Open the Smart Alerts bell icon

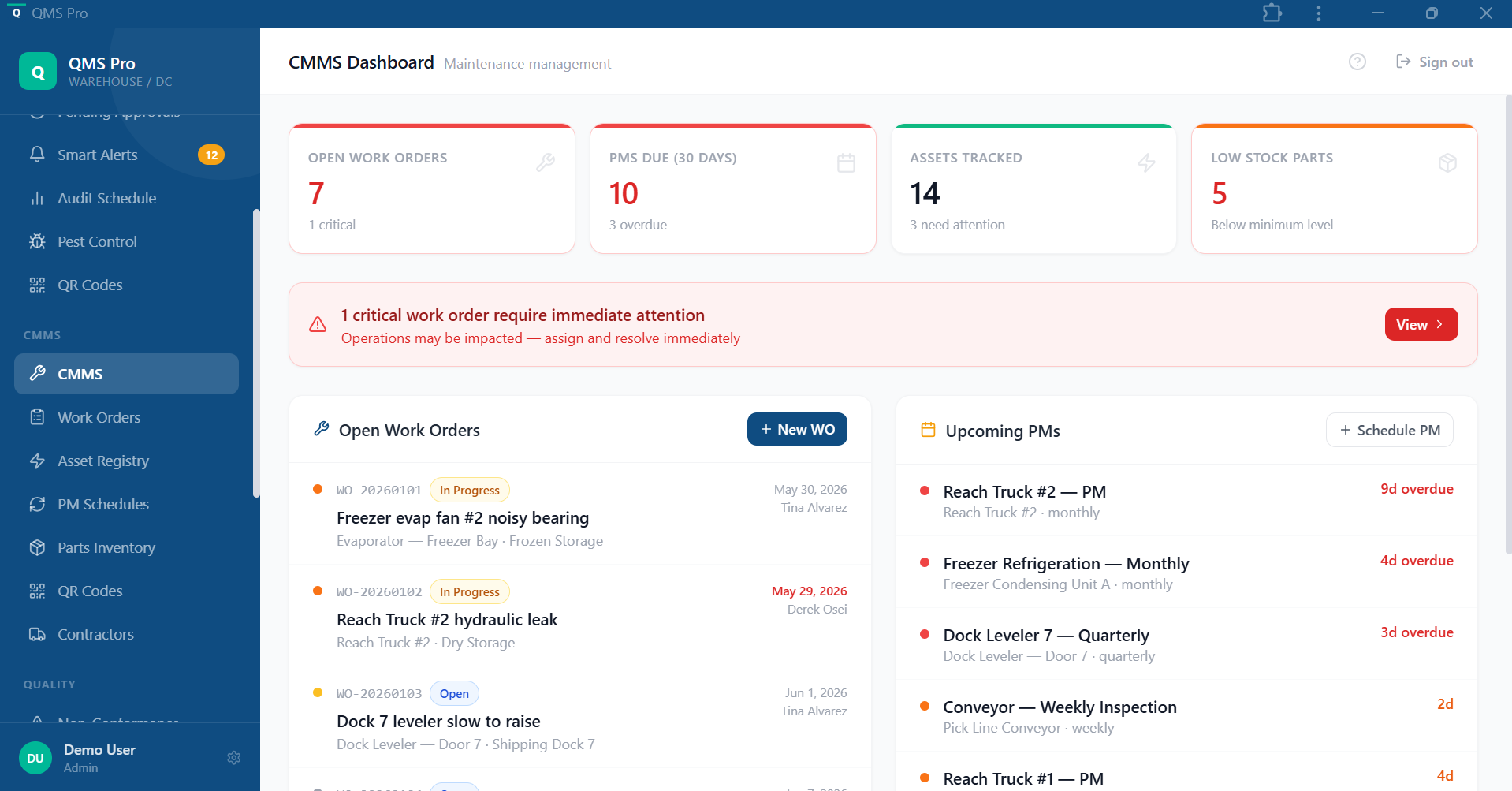click(x=37, y=155)
